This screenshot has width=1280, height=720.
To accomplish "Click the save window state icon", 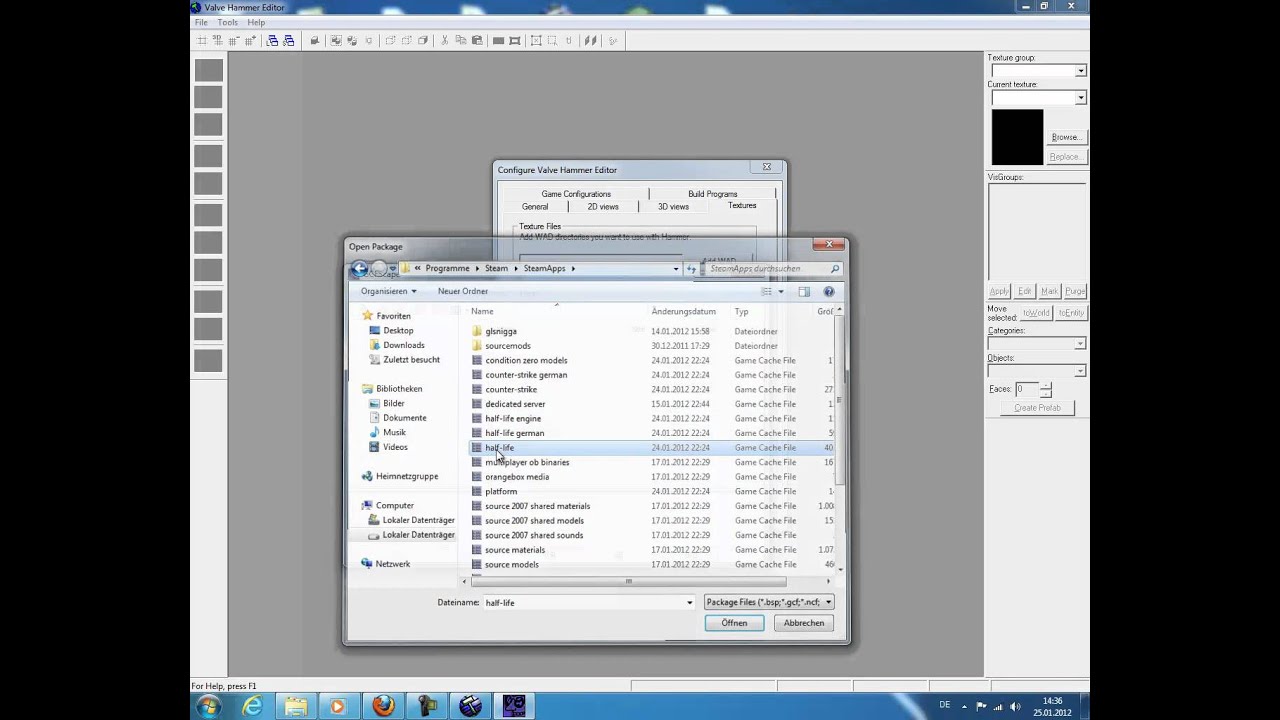I will point(289,41).
